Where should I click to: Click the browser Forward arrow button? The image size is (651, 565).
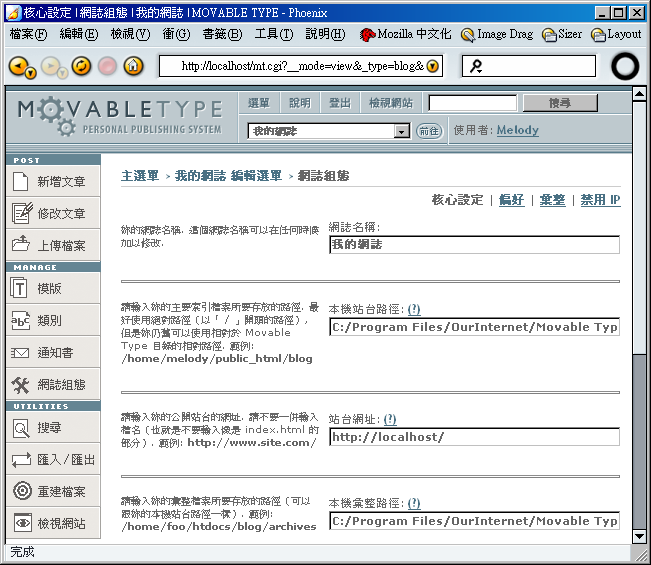(x=49, y=66)
